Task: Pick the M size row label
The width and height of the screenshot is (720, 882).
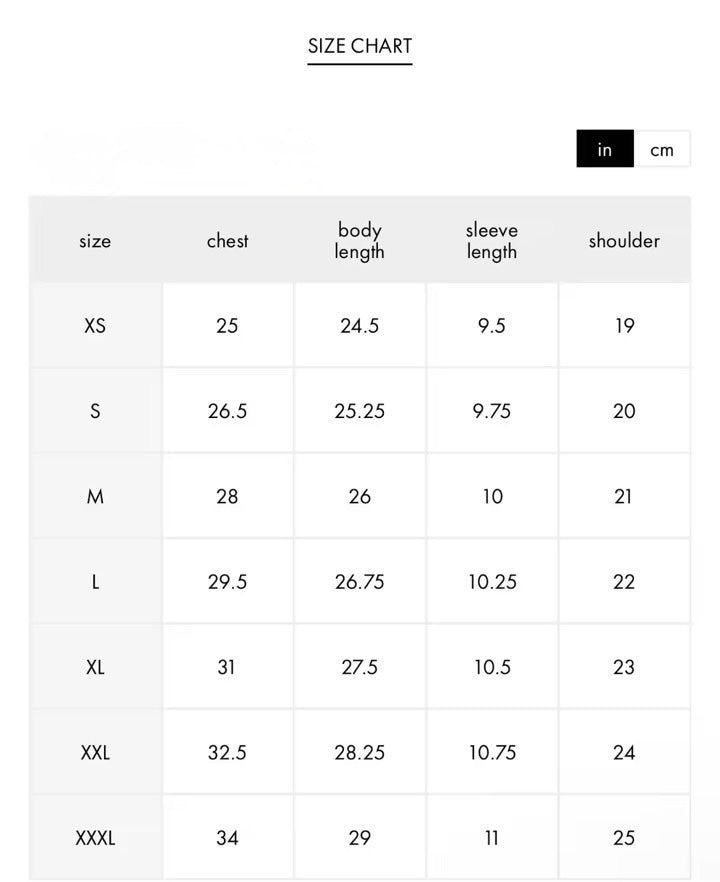Action: point(95,496)
